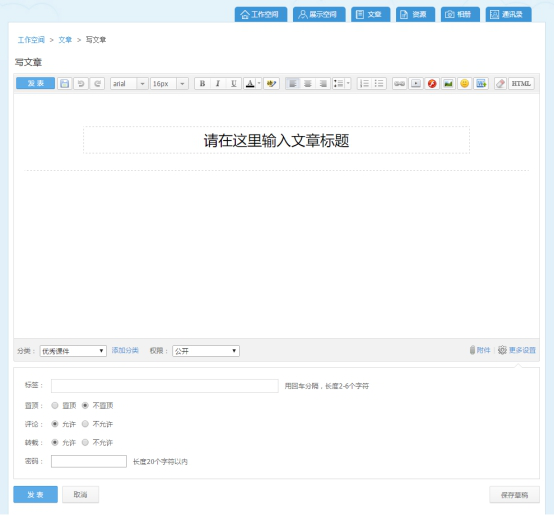Open the arial font family dropdown
The width and height of the screenshot is (554, 516).
(129, 84)
